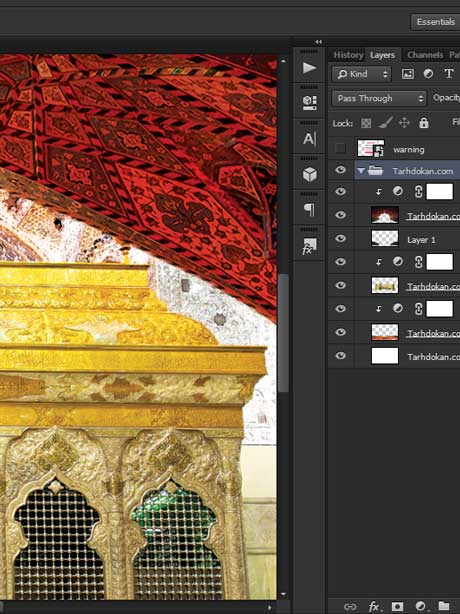Image resolution: width=460 pixels, height=614 pixels.
Task: Open the Paragraph panel icon
Action: 309,210
